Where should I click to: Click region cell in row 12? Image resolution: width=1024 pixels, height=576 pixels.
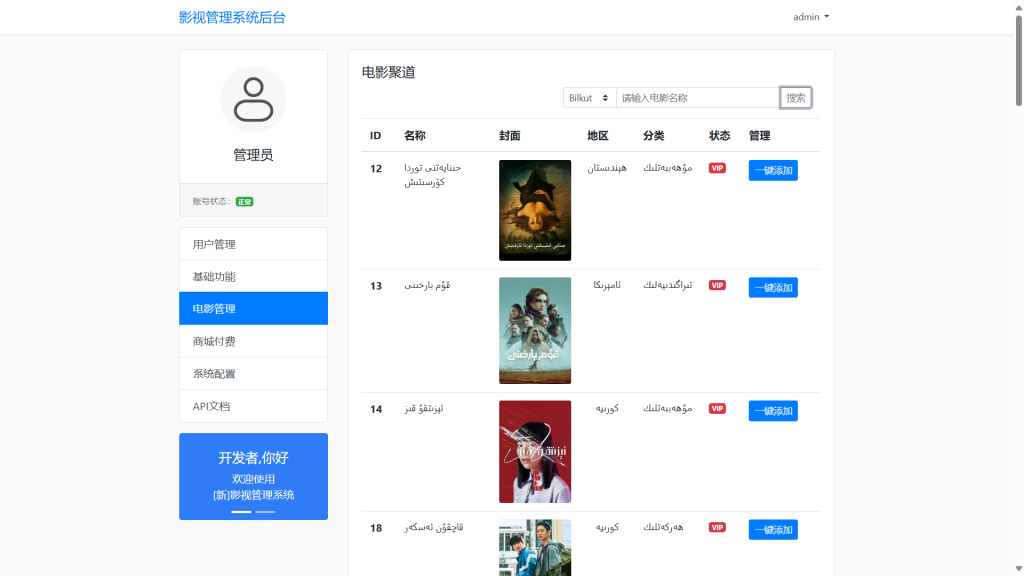click(x=607, y=168)
